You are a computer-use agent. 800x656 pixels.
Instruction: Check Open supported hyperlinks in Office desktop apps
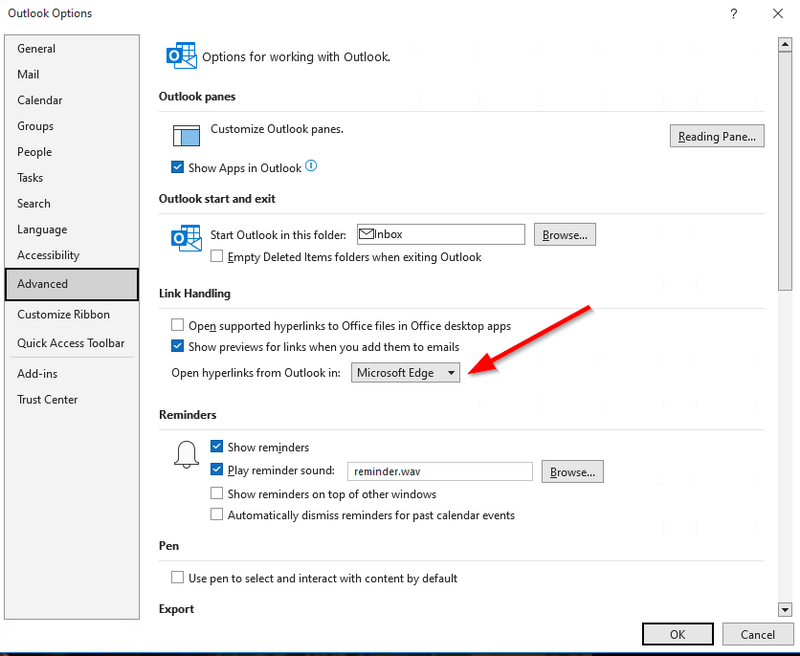point(177,325)
